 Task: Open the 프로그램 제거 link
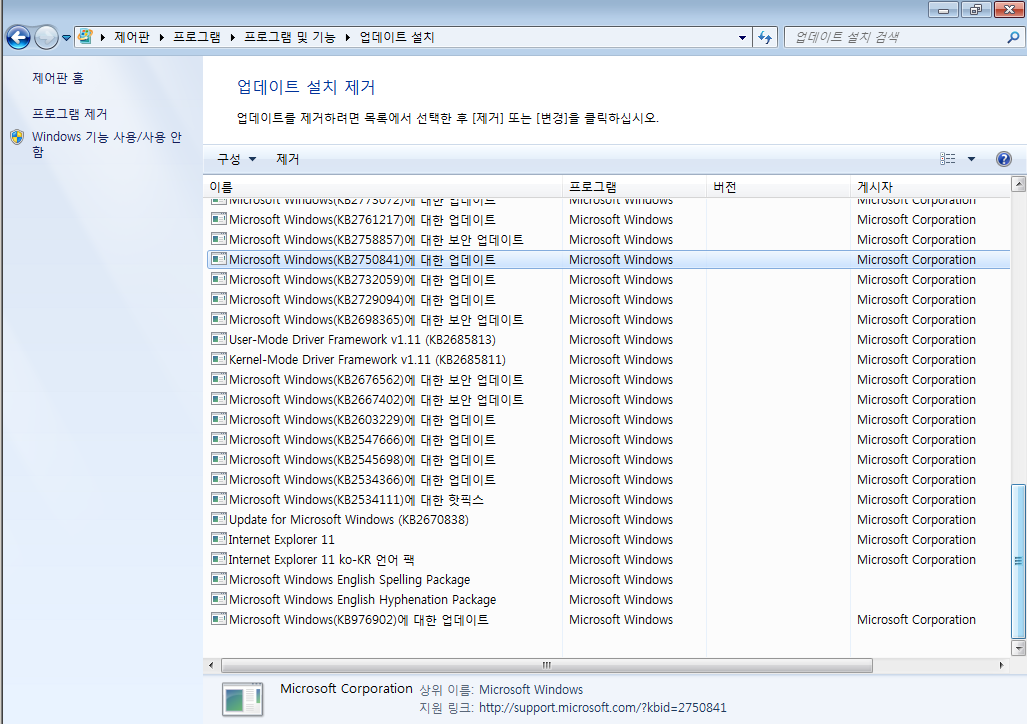click(69, 114)
